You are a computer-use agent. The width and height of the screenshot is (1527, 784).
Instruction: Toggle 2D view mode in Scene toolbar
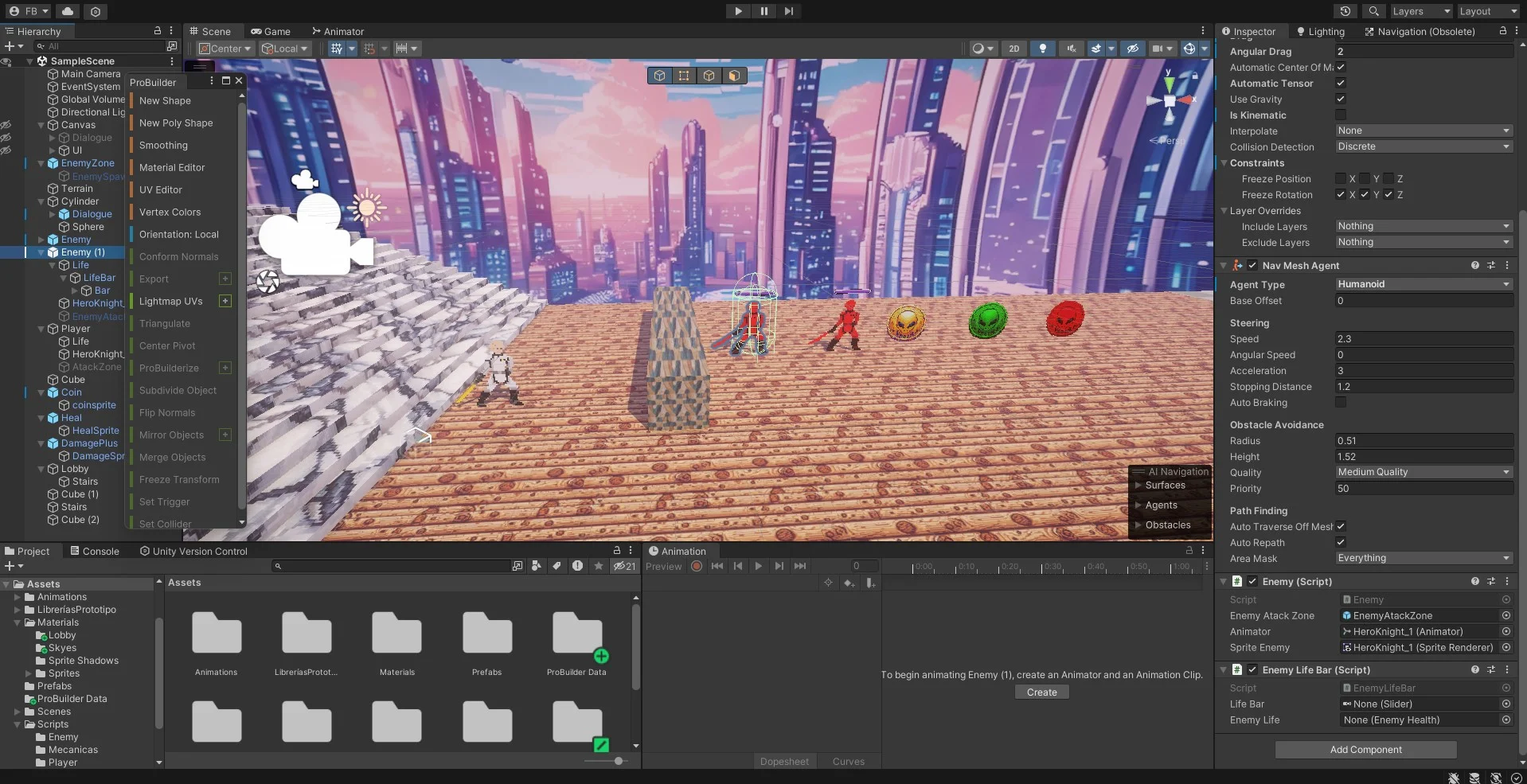[1015, 49]
